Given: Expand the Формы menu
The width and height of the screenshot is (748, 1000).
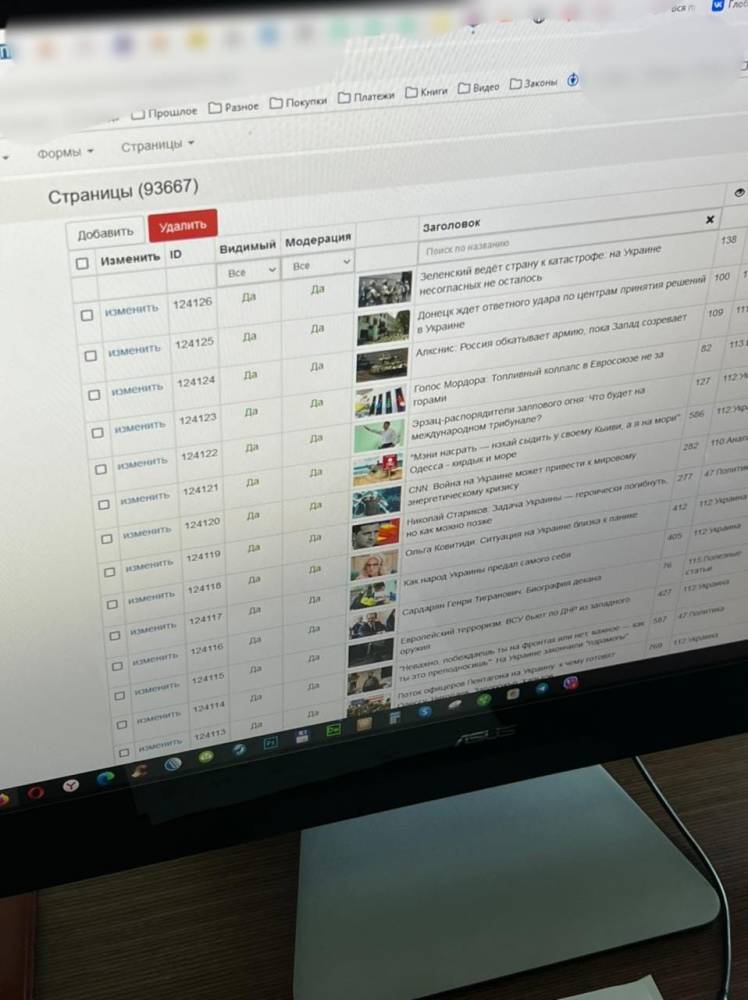Looking at the screenshot, I should click(65, 152).
